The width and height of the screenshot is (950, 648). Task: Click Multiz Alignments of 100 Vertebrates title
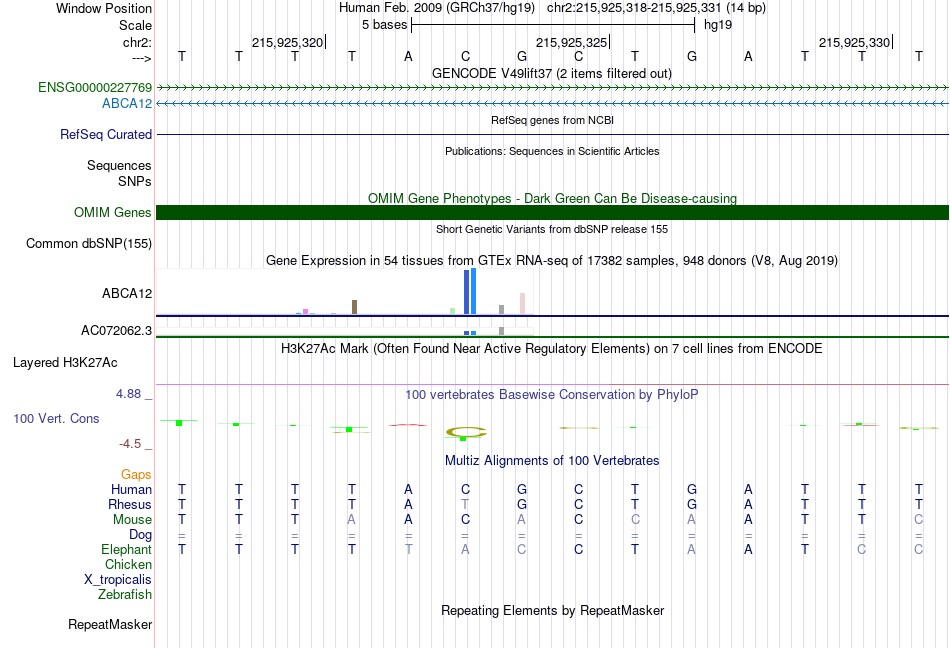pos(552,461)
